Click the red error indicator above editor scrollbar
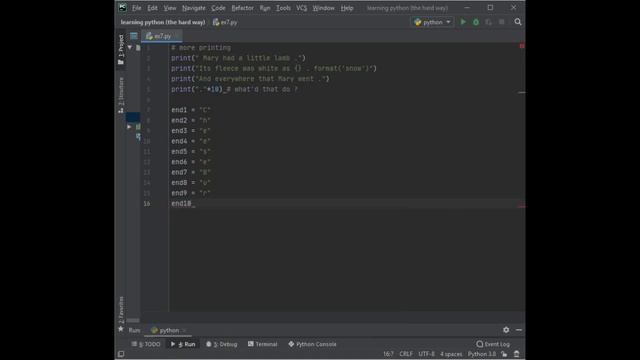Image resolution: width=640 pixels, height=360 pixels. [521, 46]
